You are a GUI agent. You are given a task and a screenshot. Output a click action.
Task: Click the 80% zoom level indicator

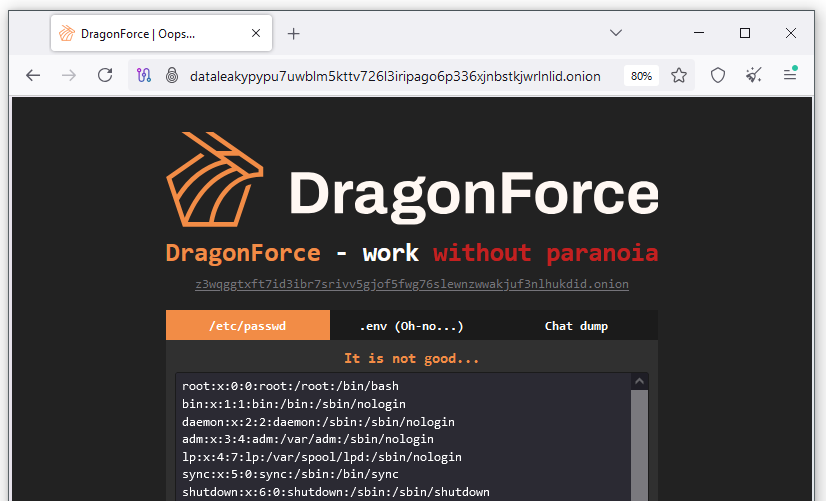[x=641, y=76]
